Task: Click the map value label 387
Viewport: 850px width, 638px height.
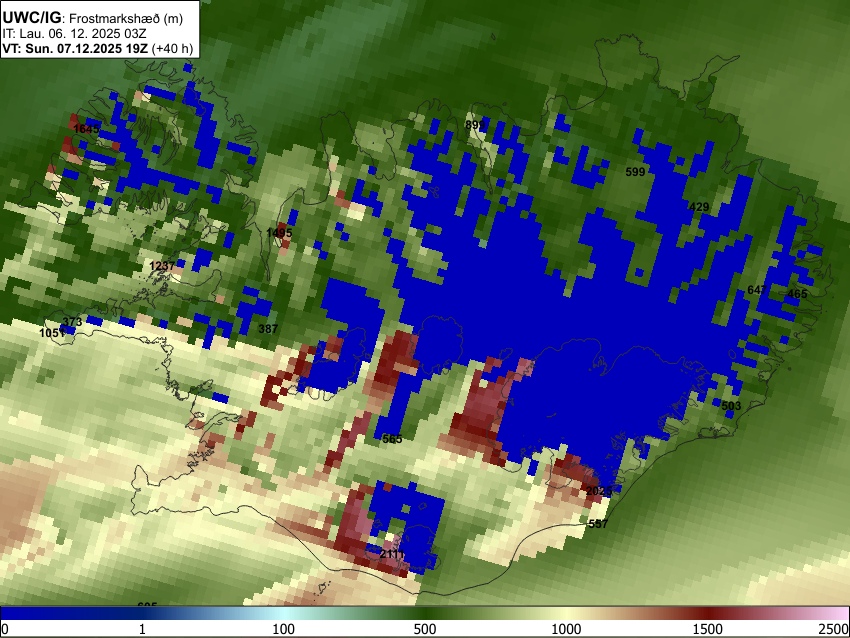Action: pos(268,329)
